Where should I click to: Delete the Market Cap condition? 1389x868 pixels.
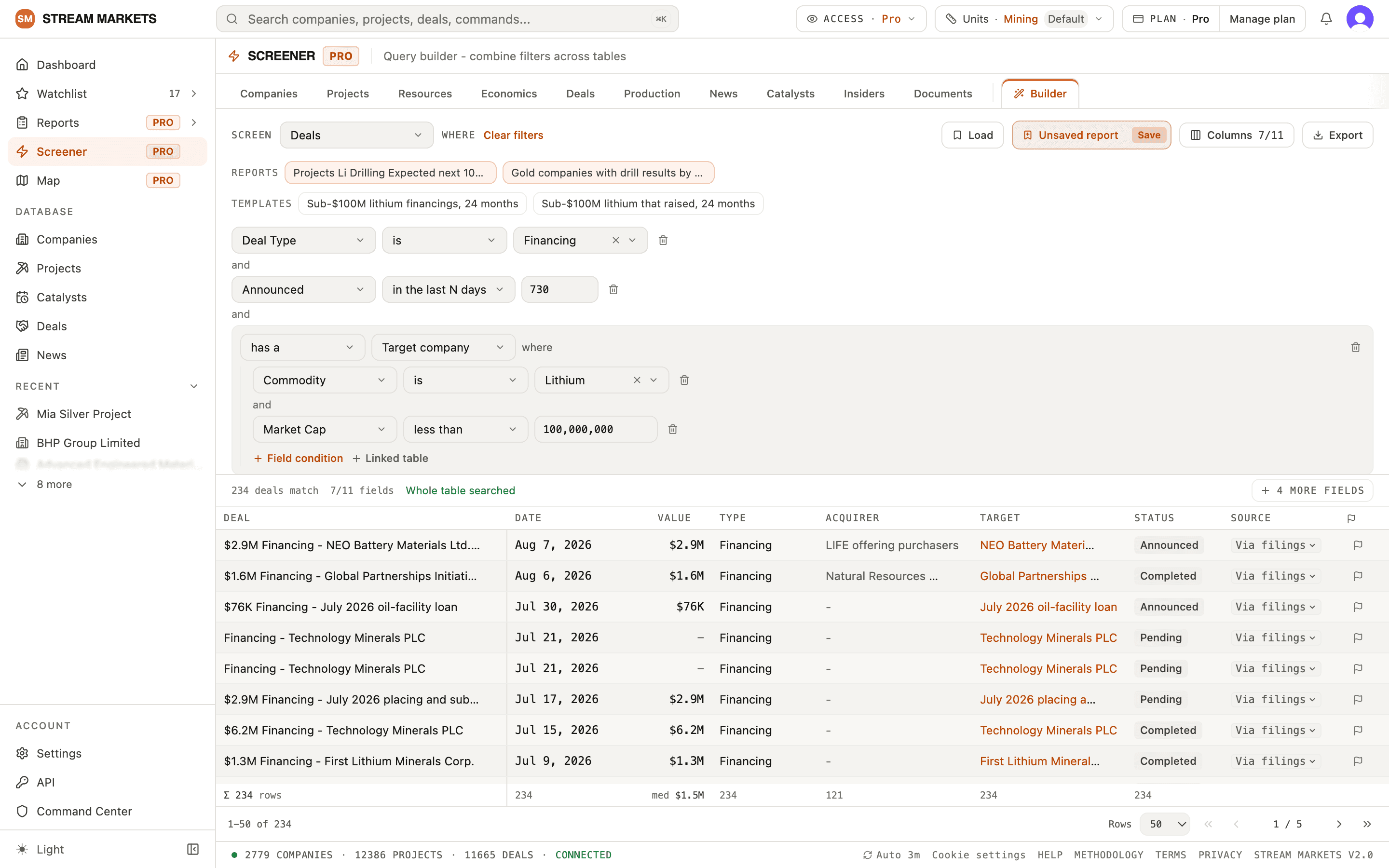673,429
